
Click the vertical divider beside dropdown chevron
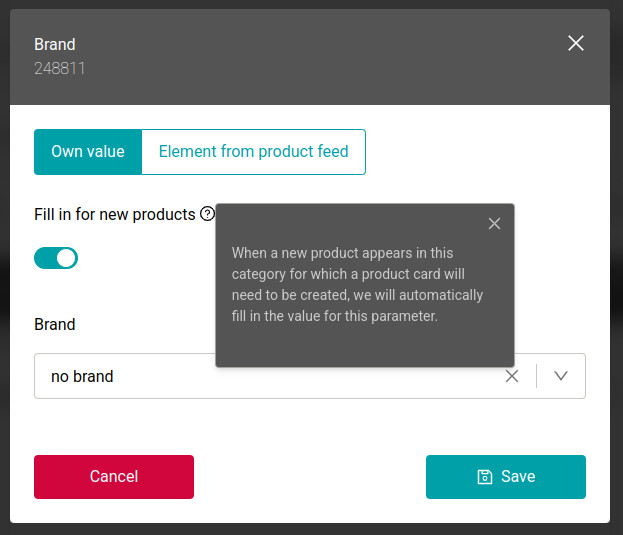click(537, 376)
